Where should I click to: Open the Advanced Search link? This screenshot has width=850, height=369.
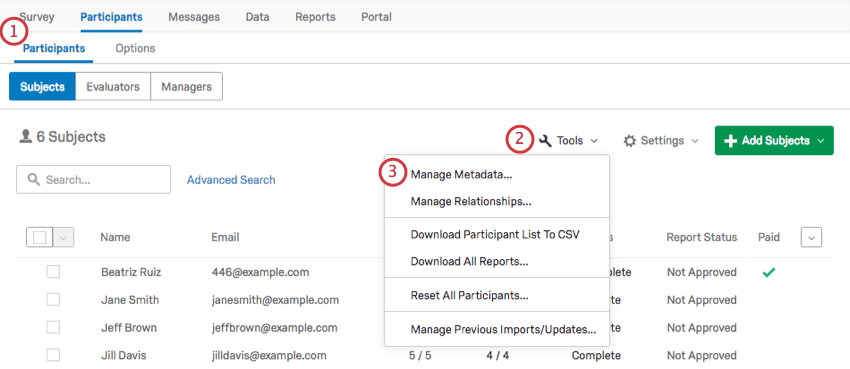231,180
